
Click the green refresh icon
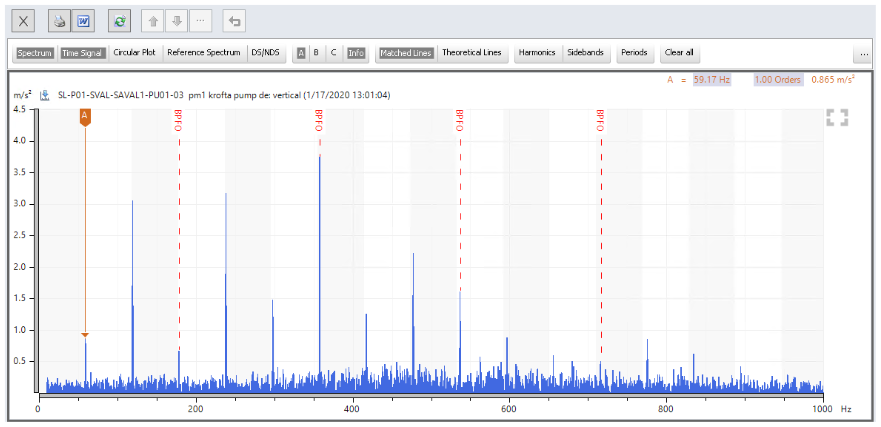[120, 20]
